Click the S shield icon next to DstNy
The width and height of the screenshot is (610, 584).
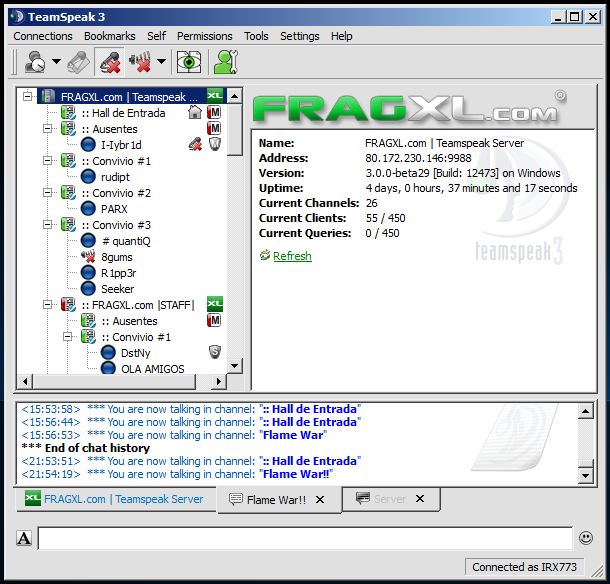(214, 353)
